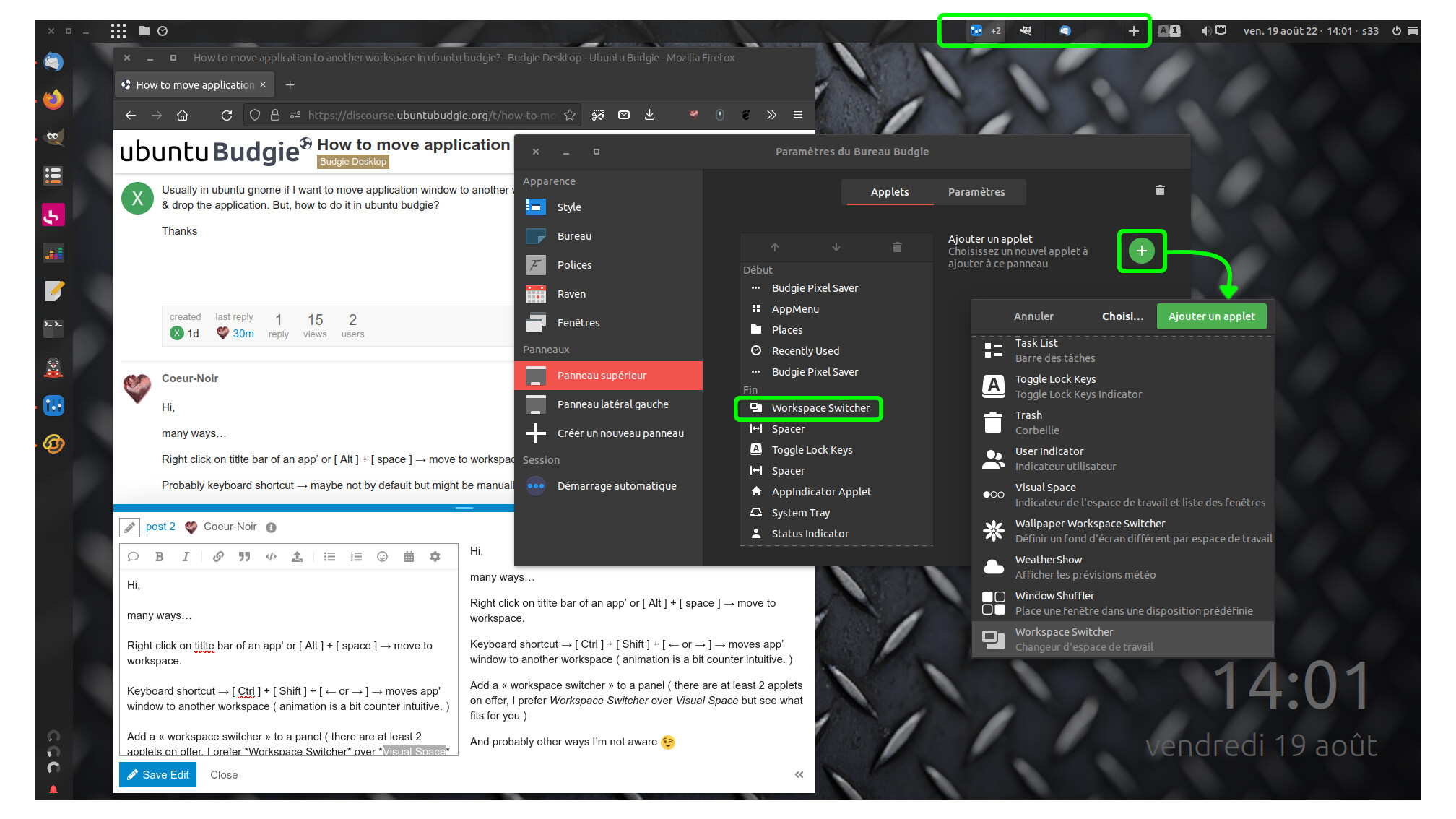Insert preformatted code in editor
1456x819 pixels.
pyautogui.click(x=271, y=556)
